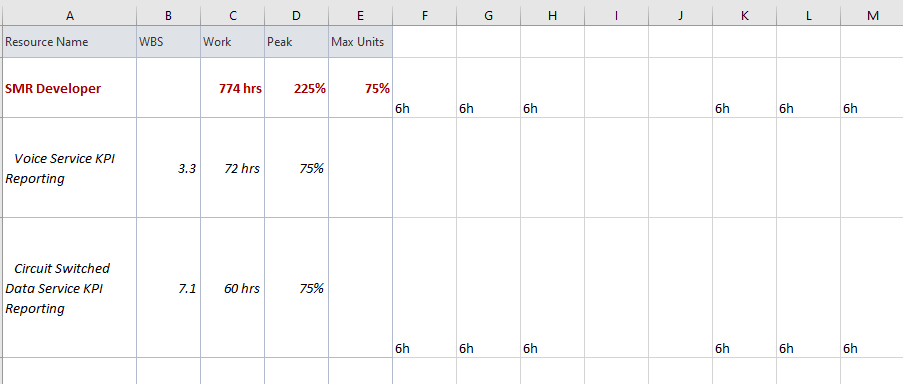Click the Max Units header cell
Image resolution: width=903 pixels, height=384 pixels.
[361, 42]
